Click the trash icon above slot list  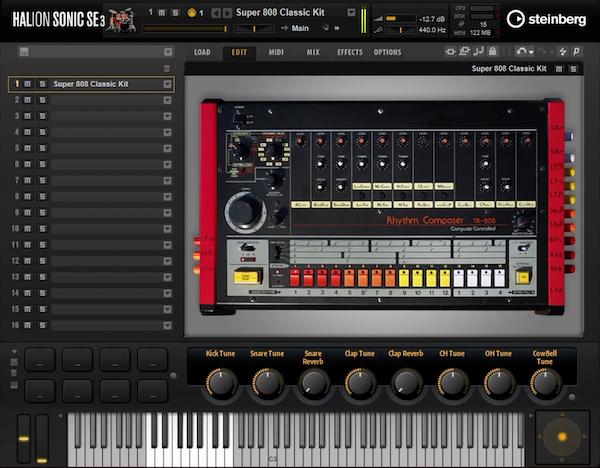coord(167,68)
